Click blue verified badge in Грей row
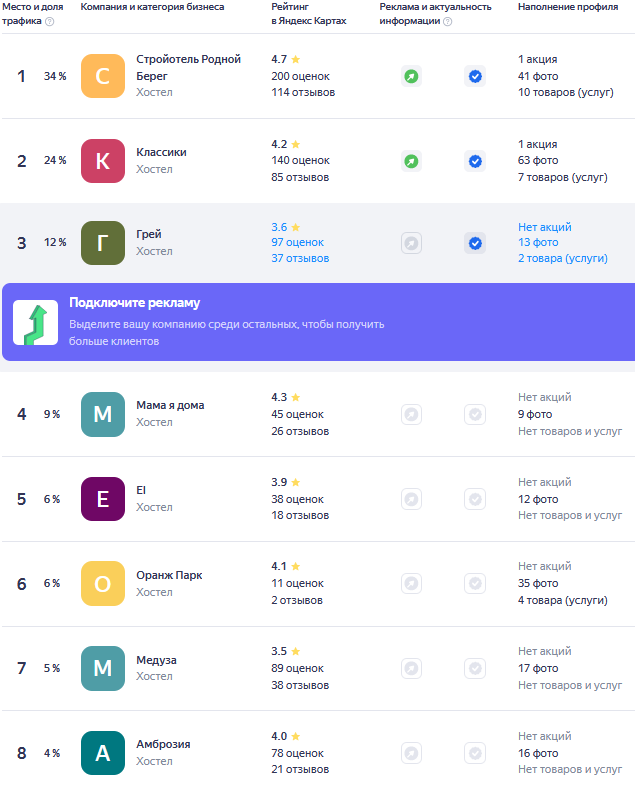 475,243
